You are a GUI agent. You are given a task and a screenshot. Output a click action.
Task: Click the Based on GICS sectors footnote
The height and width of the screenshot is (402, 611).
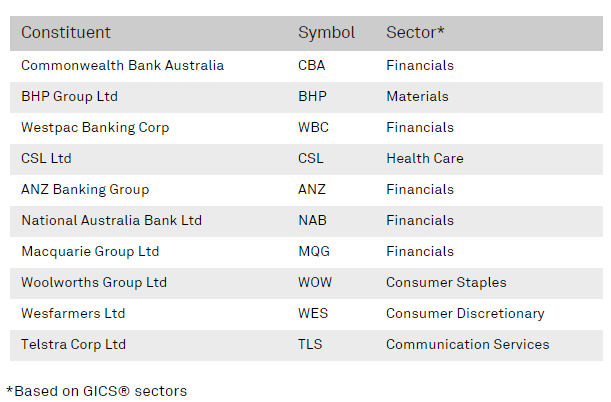point(97,391)
